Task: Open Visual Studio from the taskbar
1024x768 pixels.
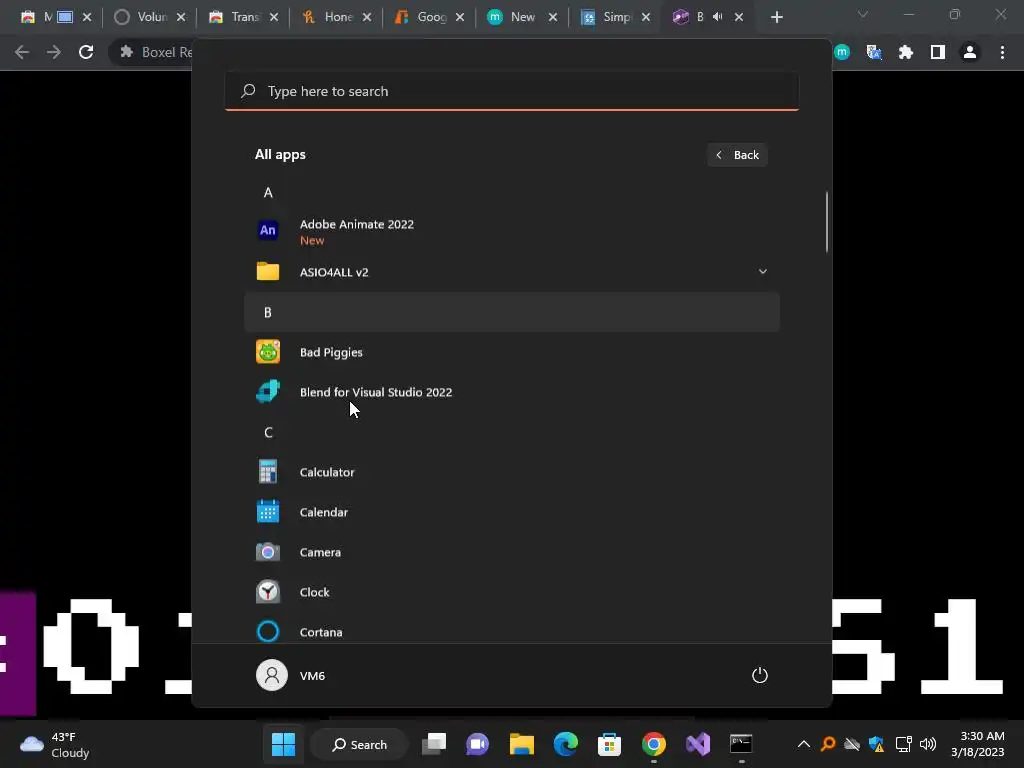Action: [697, 744]
